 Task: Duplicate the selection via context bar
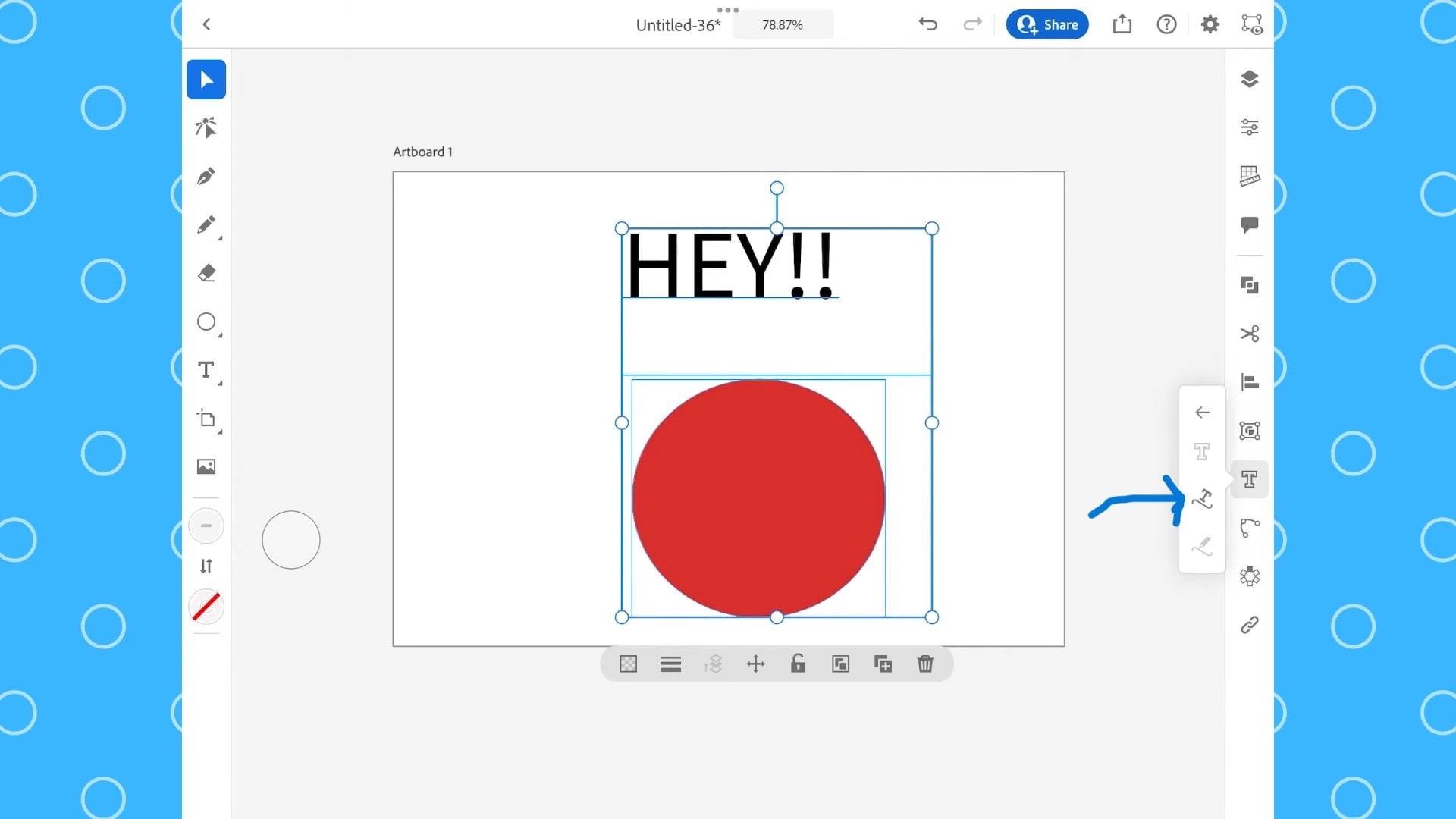[x=883, y=664]
